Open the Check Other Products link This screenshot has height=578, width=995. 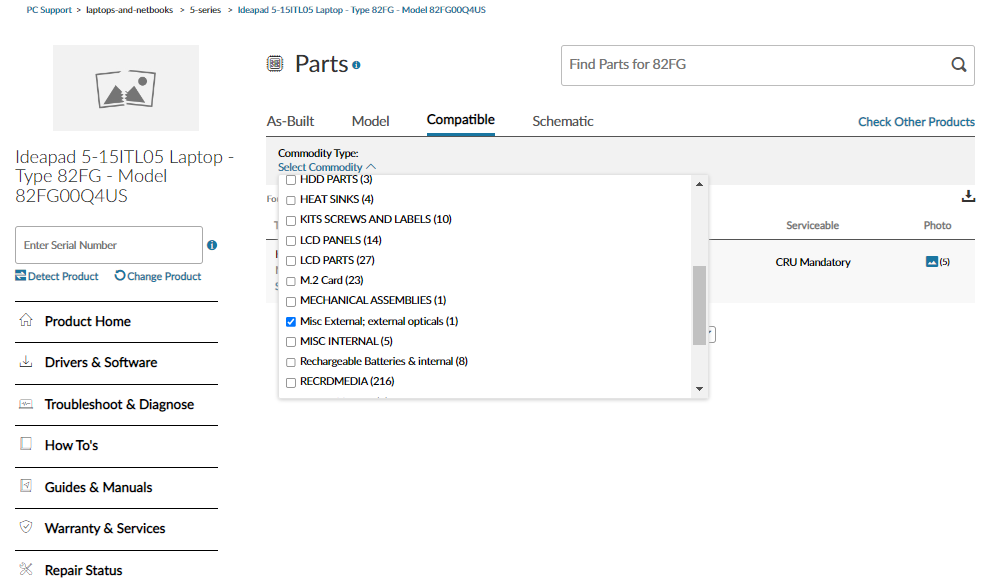coord(916,122)
